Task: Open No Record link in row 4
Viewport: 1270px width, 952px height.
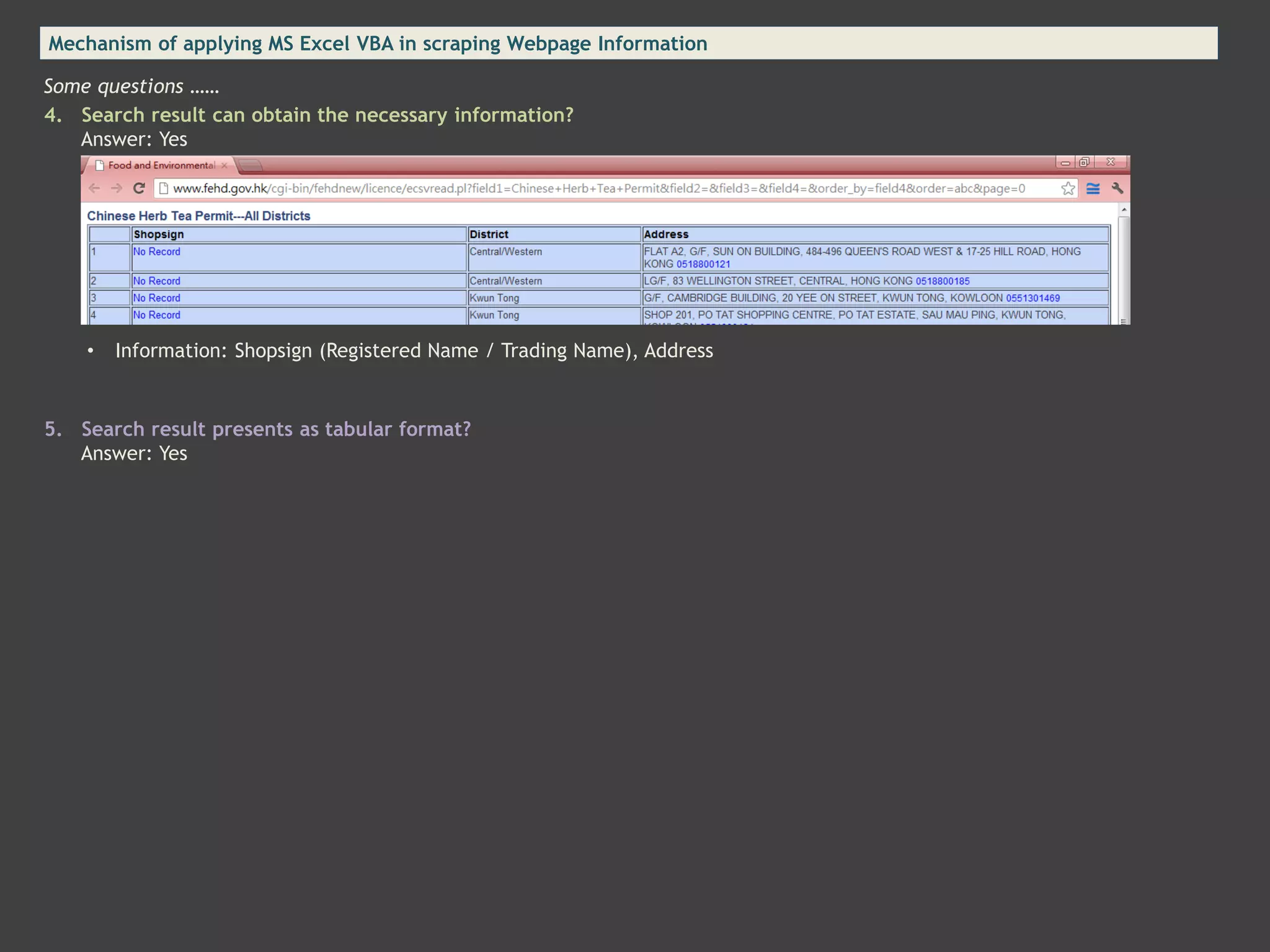Action: (x=156, y=315)
